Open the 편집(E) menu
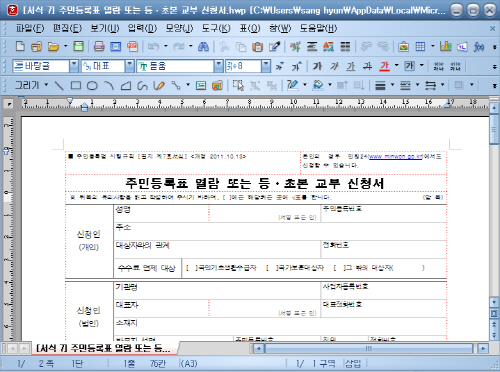Image resolution: width=500 pixels, height=372 pixels. 67,28
